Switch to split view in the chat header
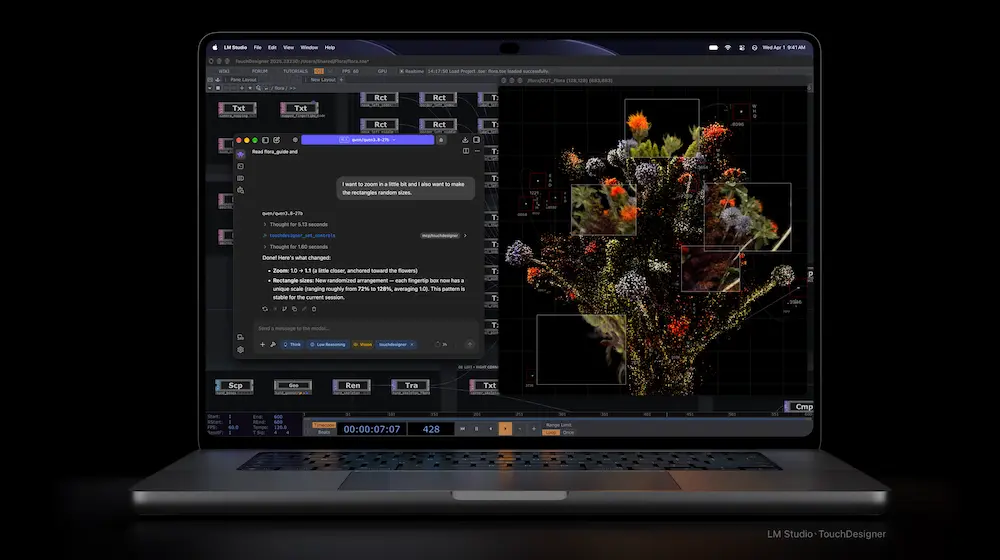Image resolution: width=1000 pixels, height=560 pixels. tap(466, 151)
